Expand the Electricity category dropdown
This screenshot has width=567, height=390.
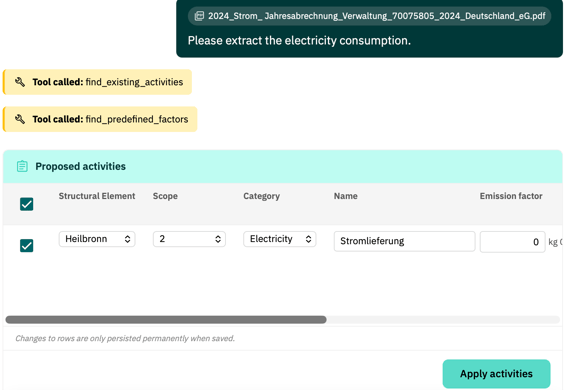[x=280, y=239]
